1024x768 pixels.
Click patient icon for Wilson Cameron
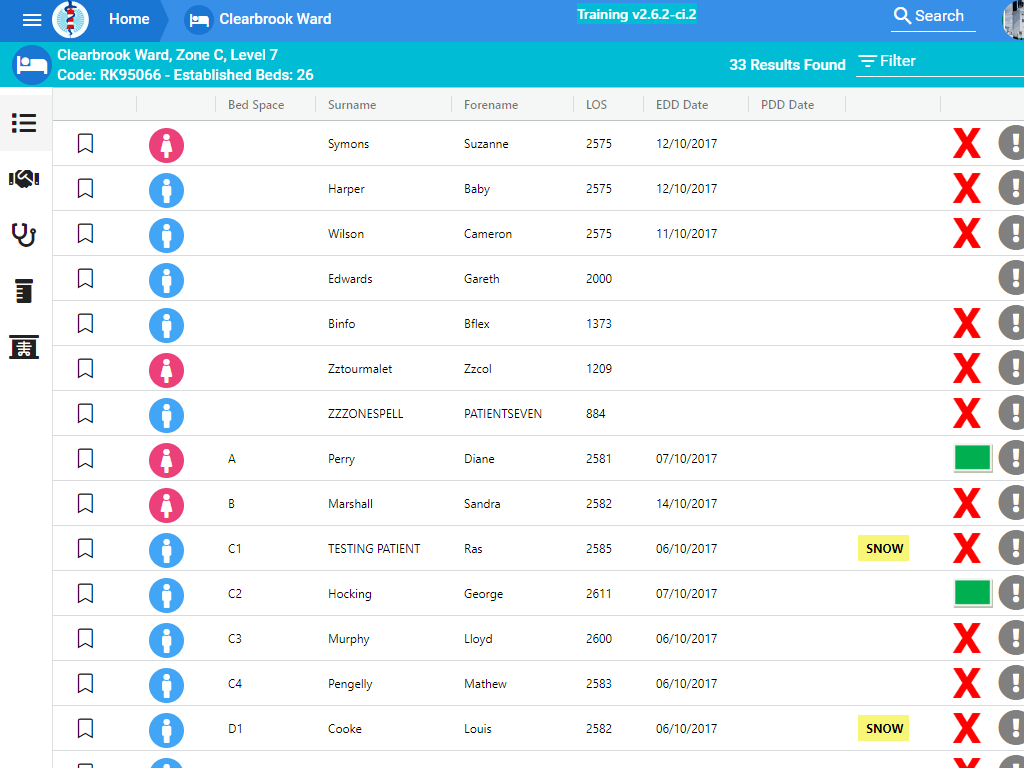(x=167, y=235)
